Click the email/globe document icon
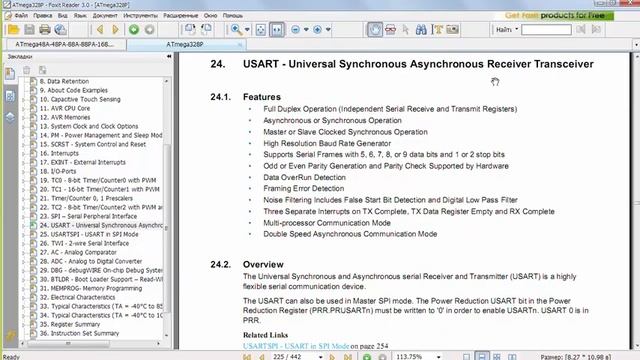This screenshot has height=360, width=640. coord(60,29)
